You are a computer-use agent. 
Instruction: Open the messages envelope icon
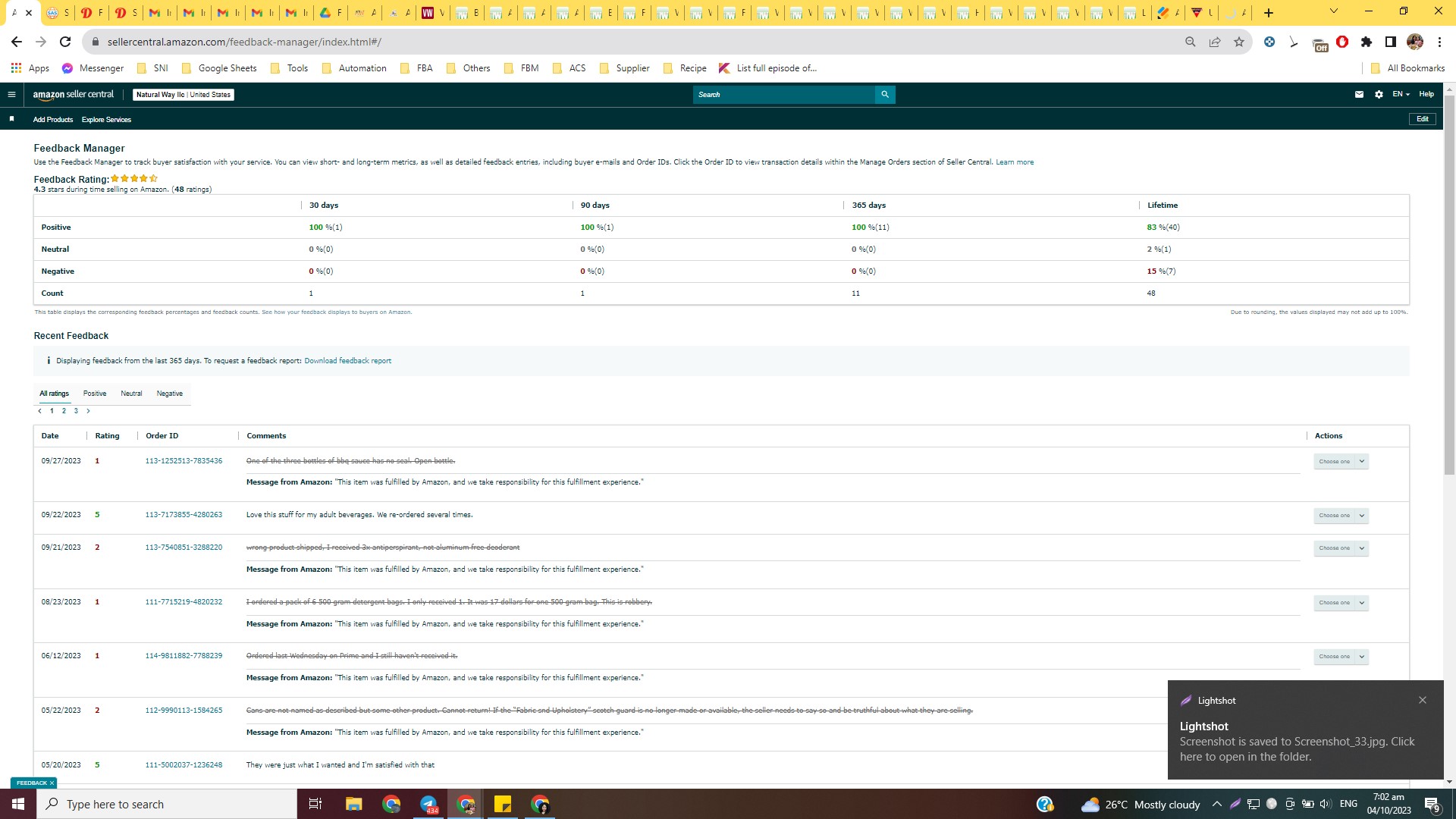click(x=1359, y=95)
